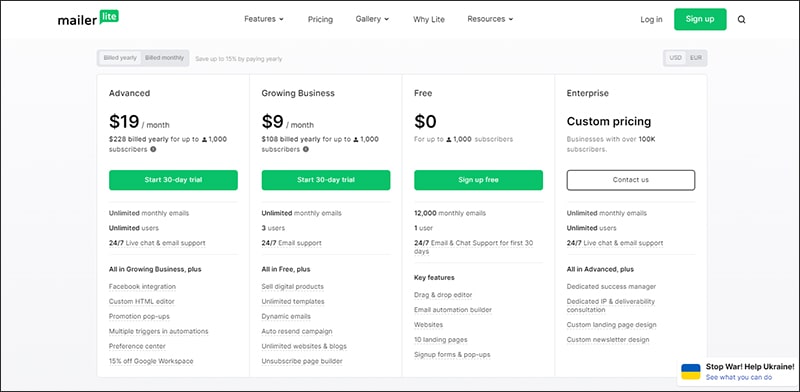Click 1 user in Free plan
This screenshot has height=392, width=800.
coord(424,228)
